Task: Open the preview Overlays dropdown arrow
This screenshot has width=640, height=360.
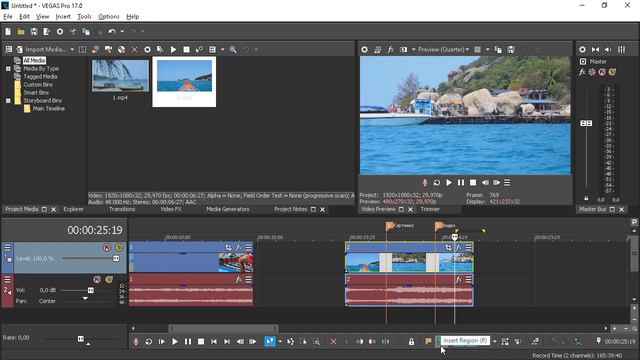Action: pyautogui.click(x=487, y=49)
